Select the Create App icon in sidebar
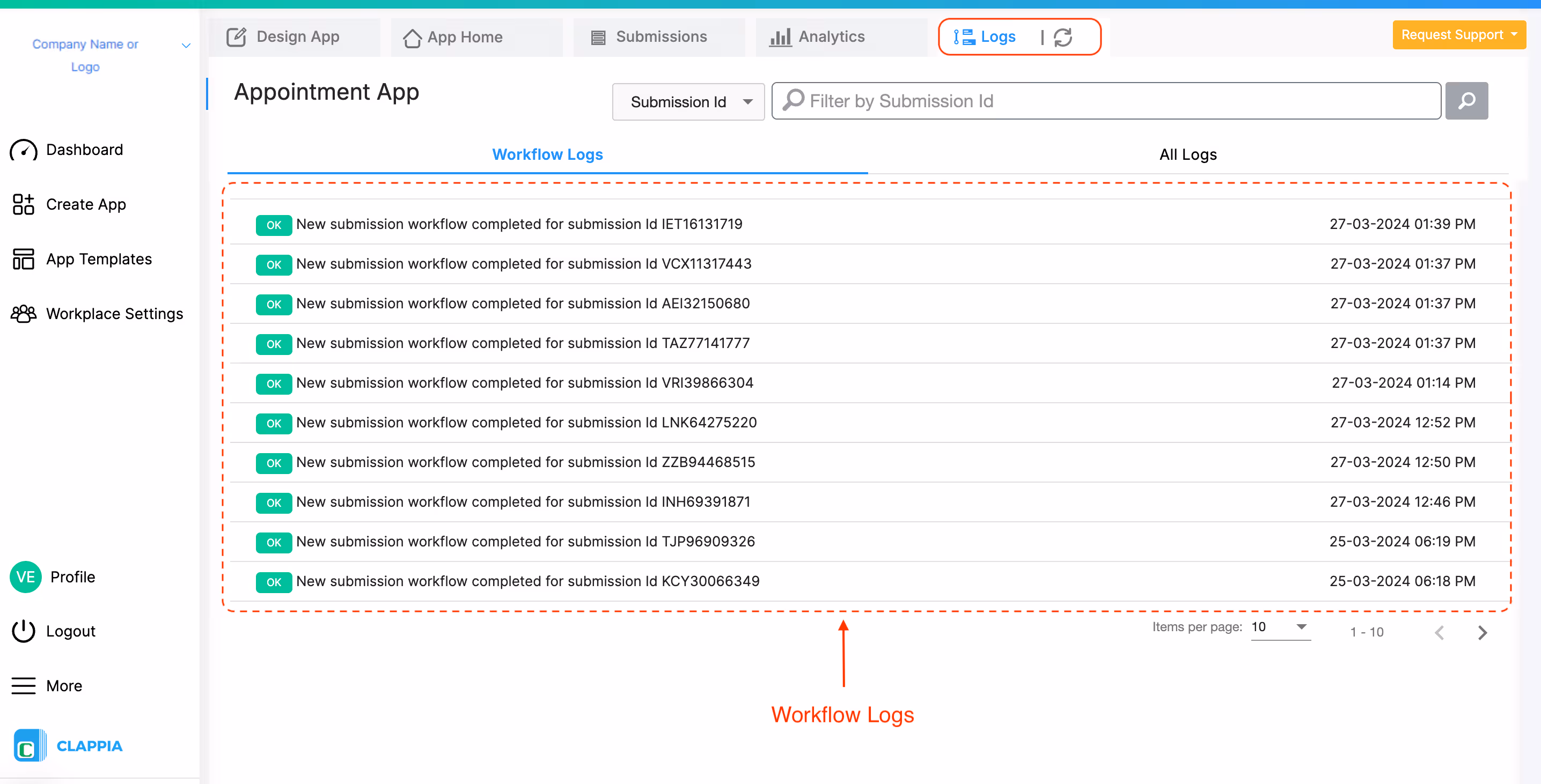The image size is (1541, 784). point(23,204)
